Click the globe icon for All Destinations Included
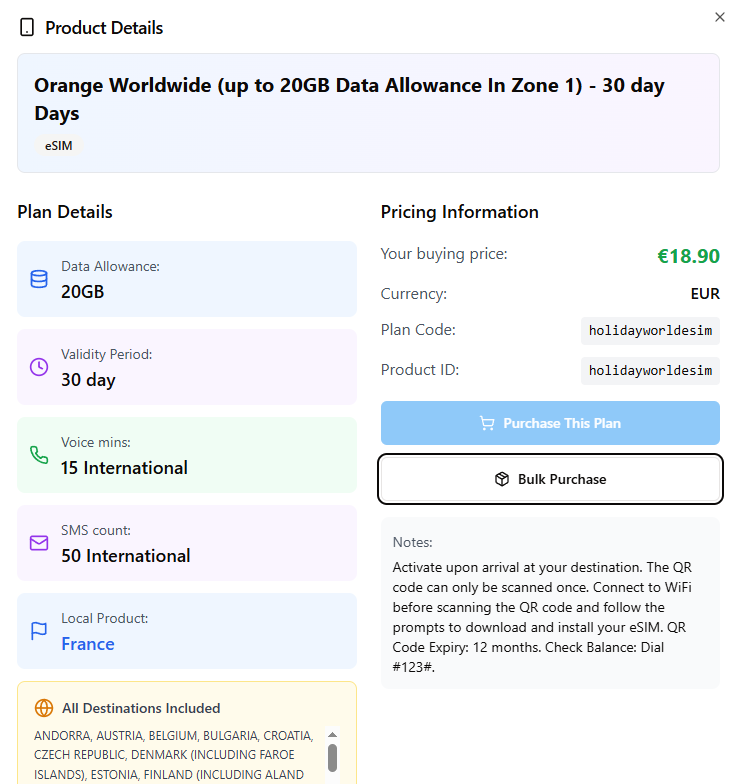The height and width of the screenshot is (784, 738). [x=44, y=708]
